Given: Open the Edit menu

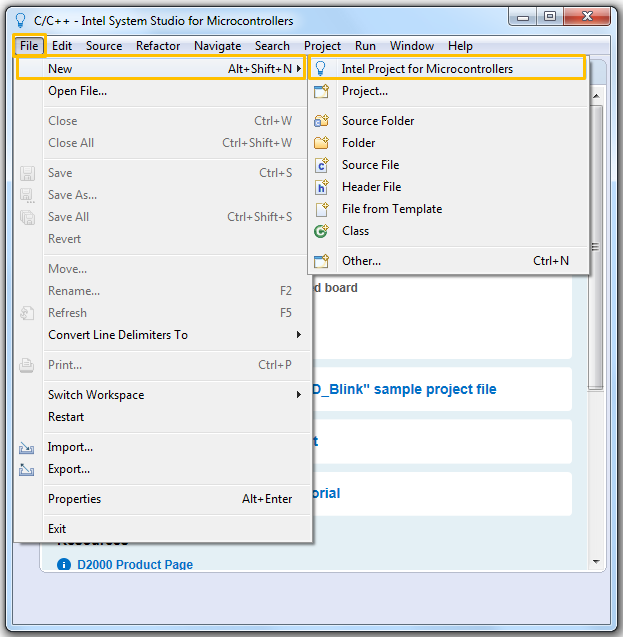Looking at the screenshot, I should pyautogui.click(x=62, y=46).
